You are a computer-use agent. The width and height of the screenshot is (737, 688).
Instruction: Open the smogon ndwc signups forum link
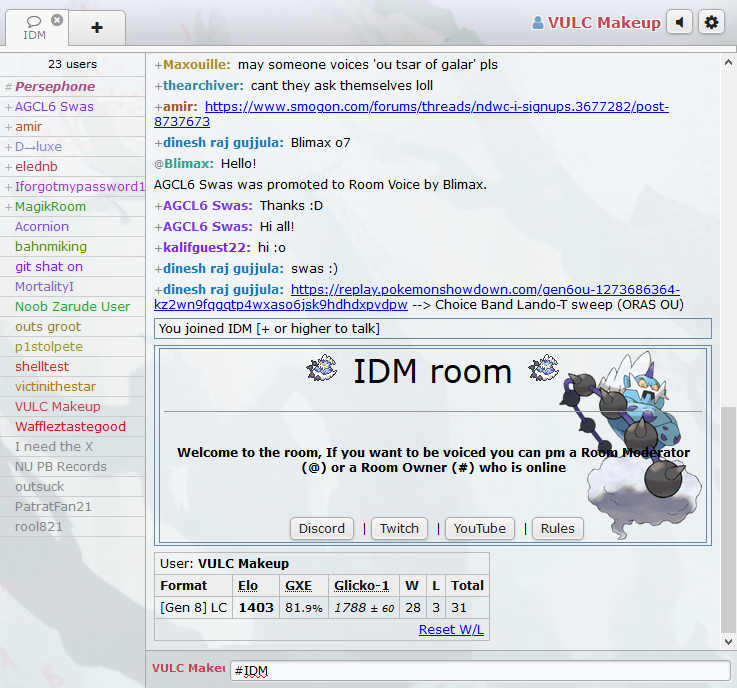pos(437,107)
